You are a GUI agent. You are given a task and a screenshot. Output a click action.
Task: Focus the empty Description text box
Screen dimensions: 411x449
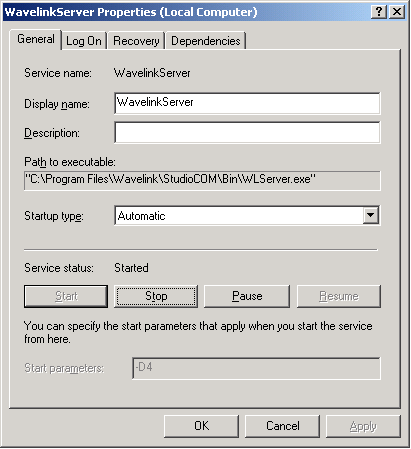(247, 132)
